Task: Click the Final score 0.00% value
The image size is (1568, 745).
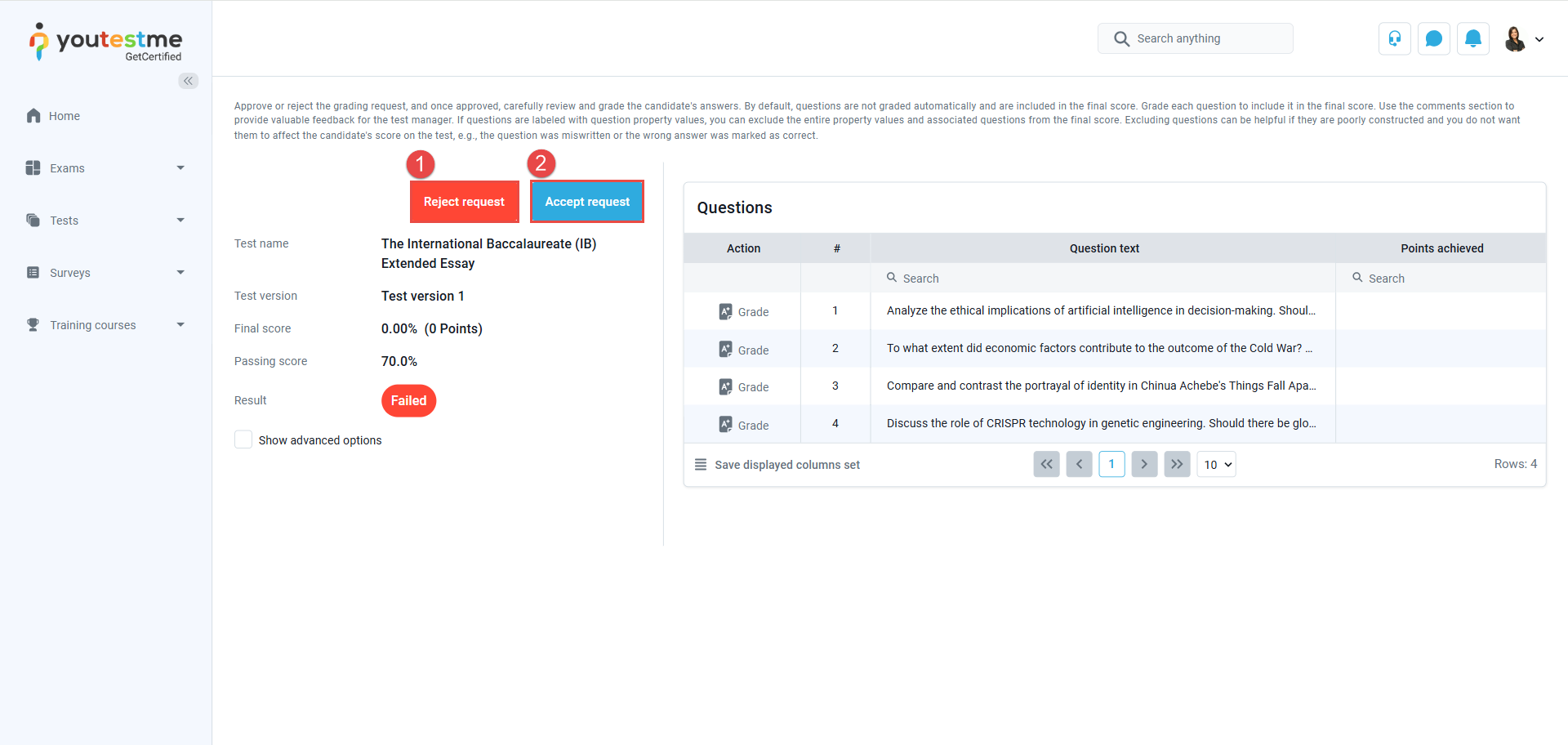Action: click(431, 328)
